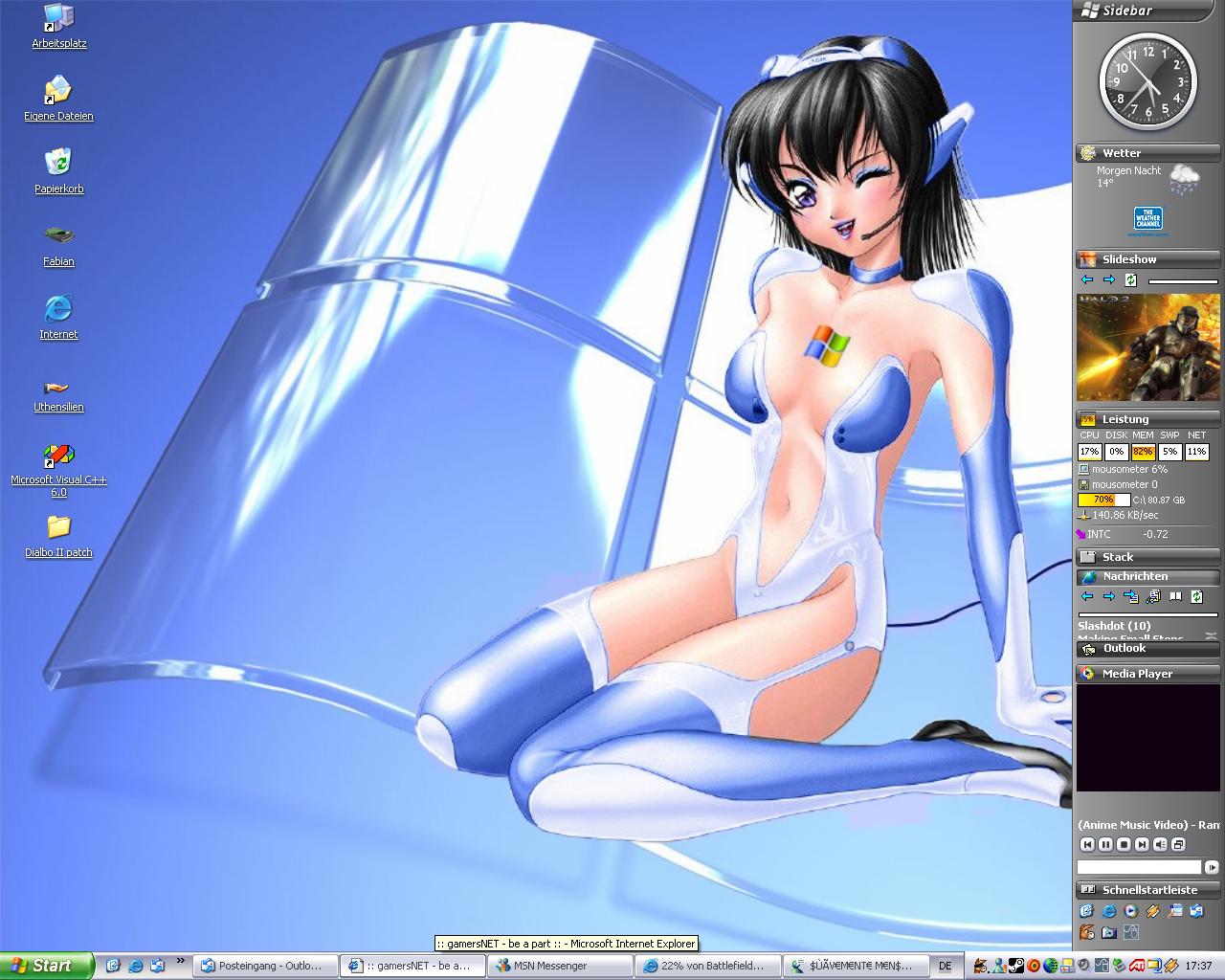Click the Start button
1225x980 pixels.
[x=47, y=966]
